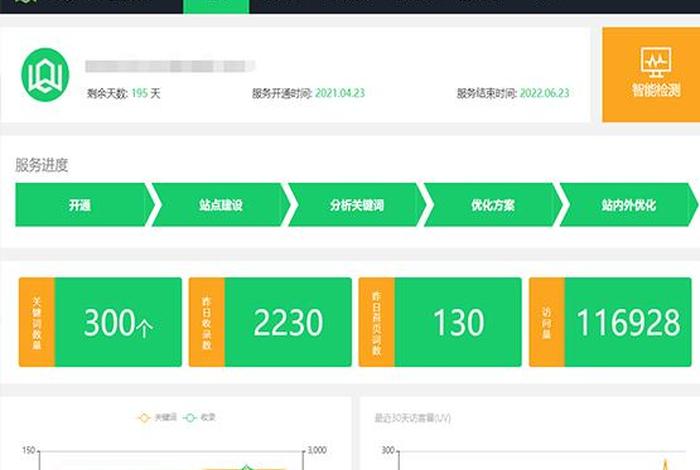Viewport: 700px width, 470px height.
Task: Select the 开通 progress step
Action: [x=85, y=205]
